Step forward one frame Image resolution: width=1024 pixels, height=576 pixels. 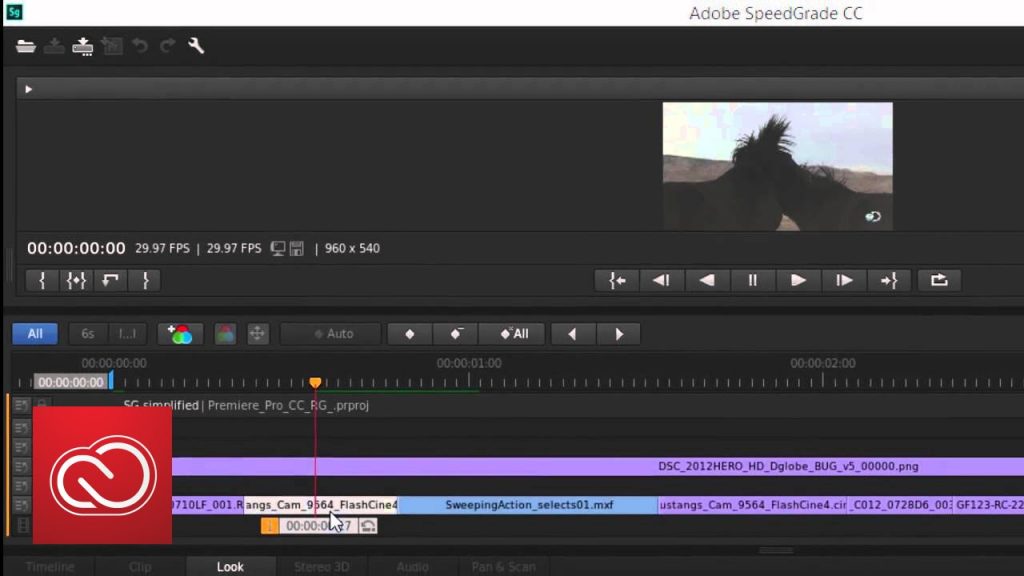(x=844, y=281)
